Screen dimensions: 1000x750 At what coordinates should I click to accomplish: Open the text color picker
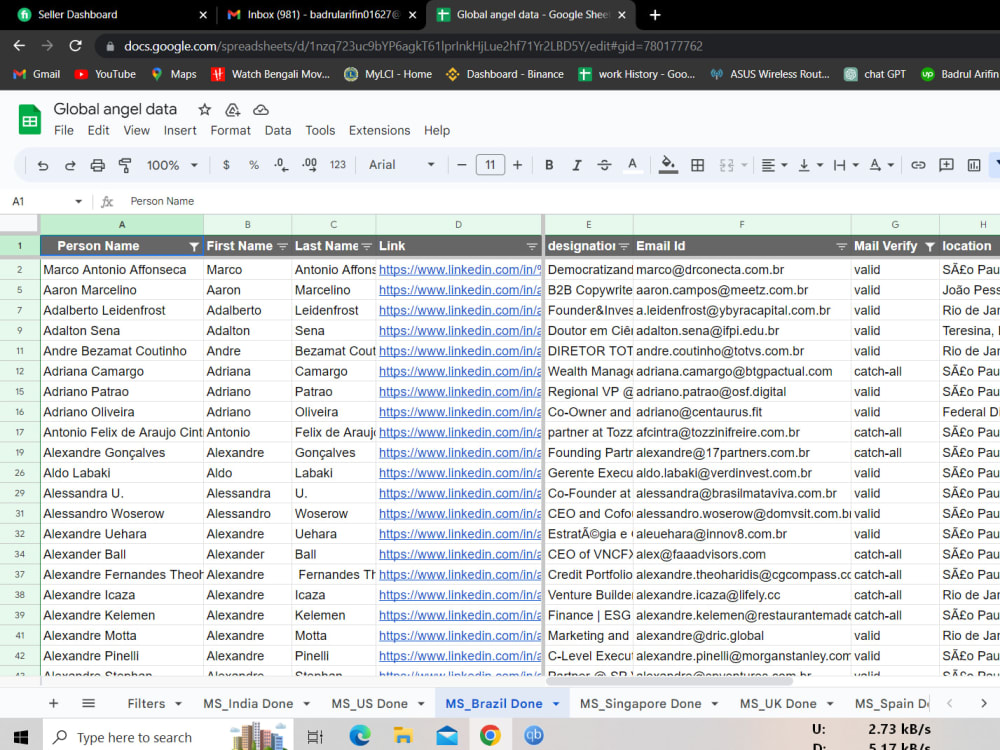tap(632, 165)
